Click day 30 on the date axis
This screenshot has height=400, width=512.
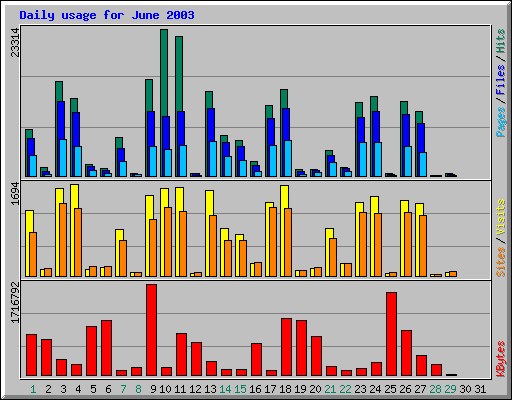(465, 389)
